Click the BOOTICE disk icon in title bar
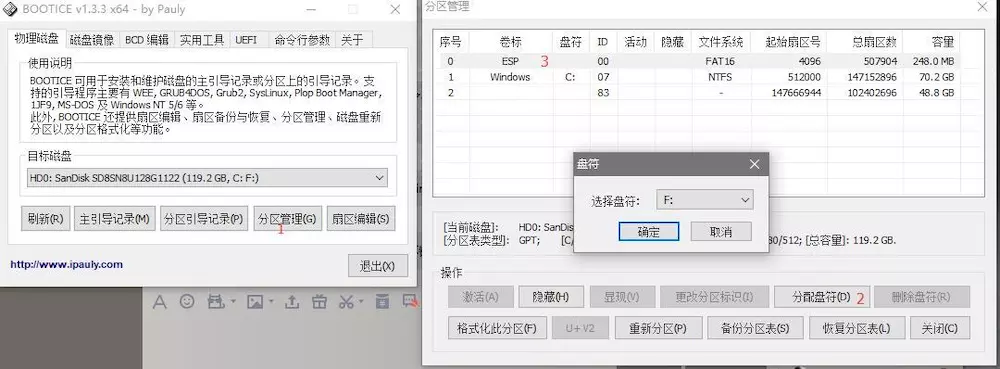Screen dimensions: 1000x369 pyautogui.click(x=10, y=9)
